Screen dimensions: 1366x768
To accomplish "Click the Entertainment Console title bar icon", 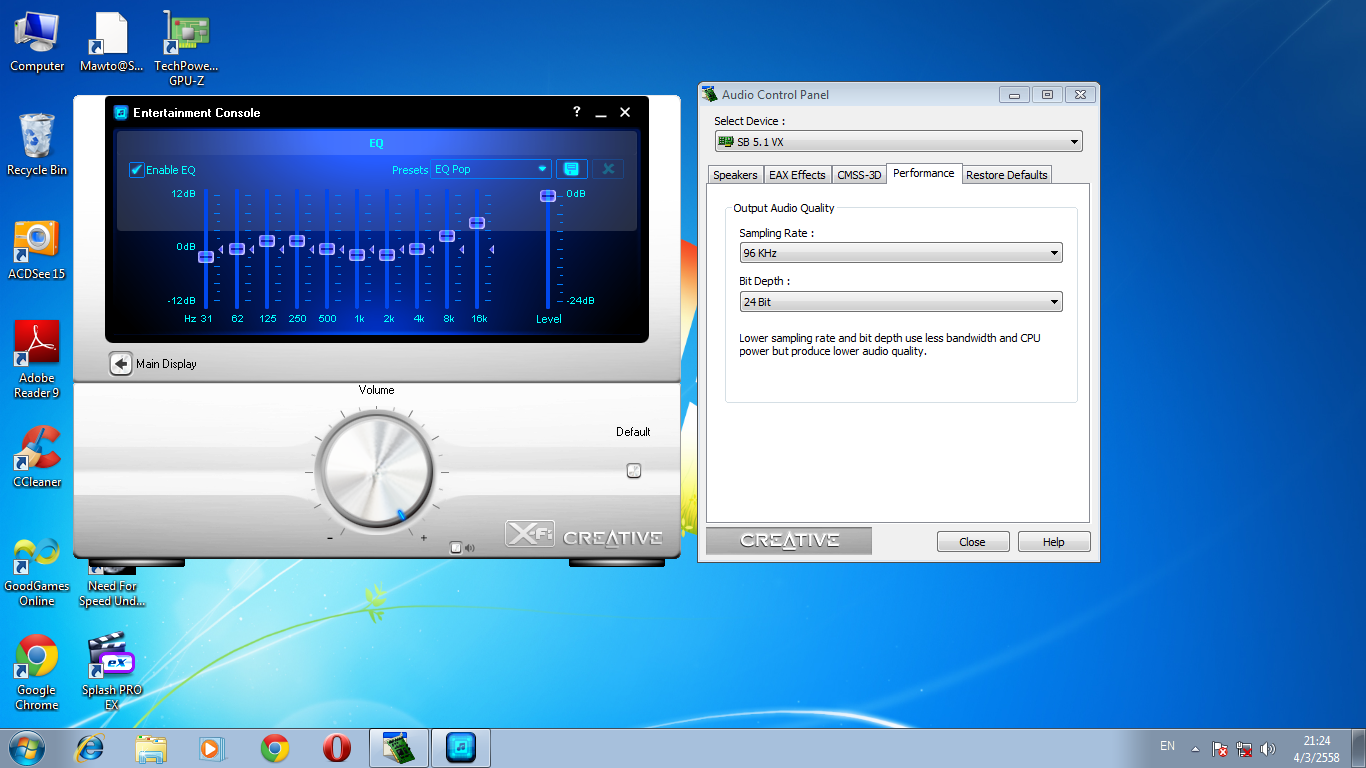I will tap(121, 112).
